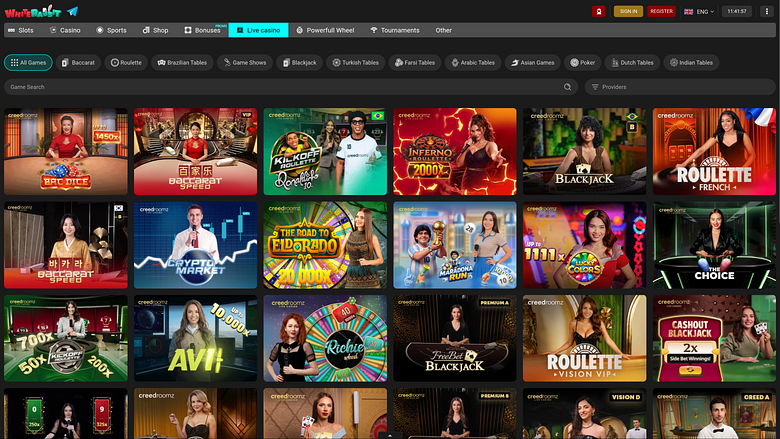Open the Brazilian Blackjack table
The width and height of the screenshot is (780, 439).
pos(585,151)
